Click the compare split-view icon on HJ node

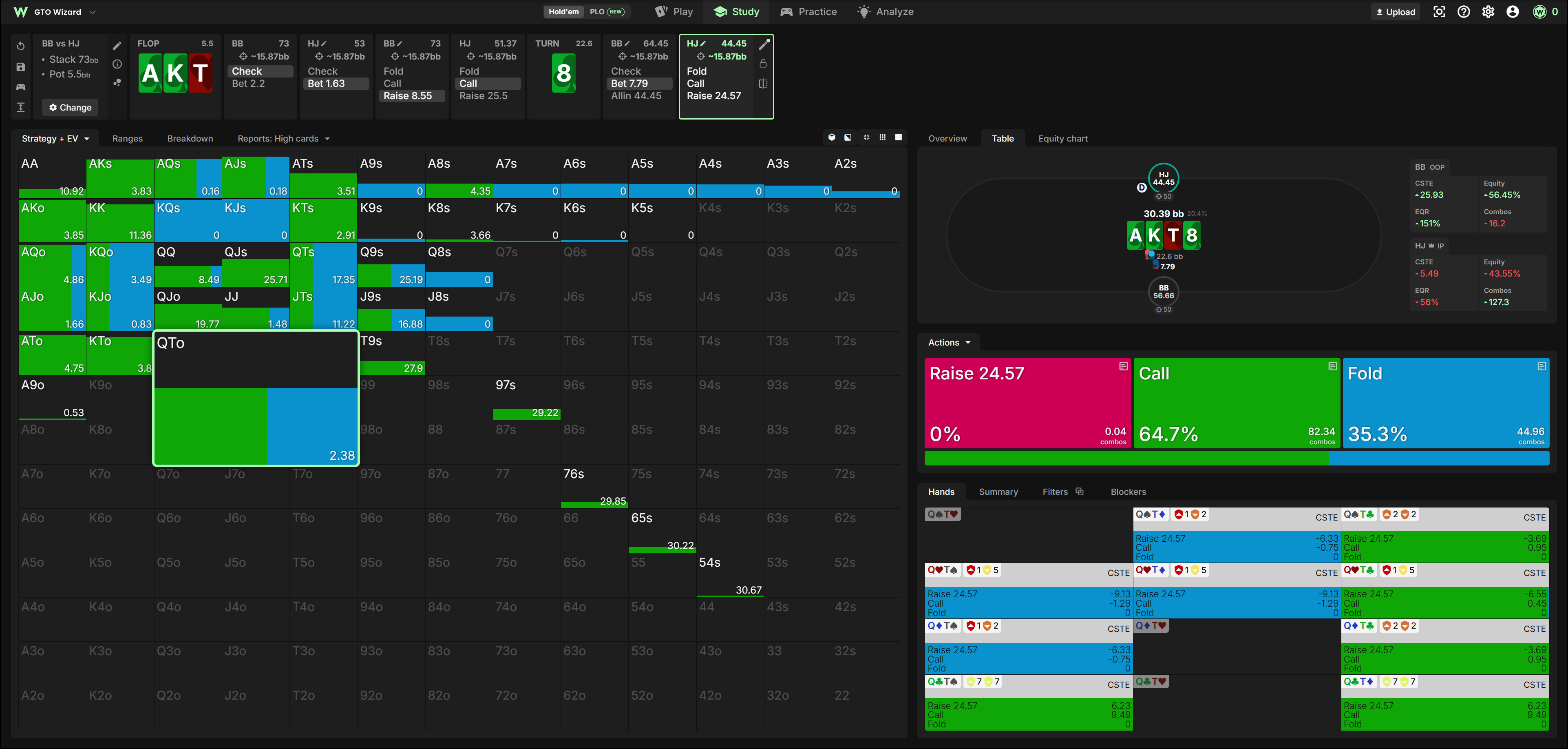(763, 83)
